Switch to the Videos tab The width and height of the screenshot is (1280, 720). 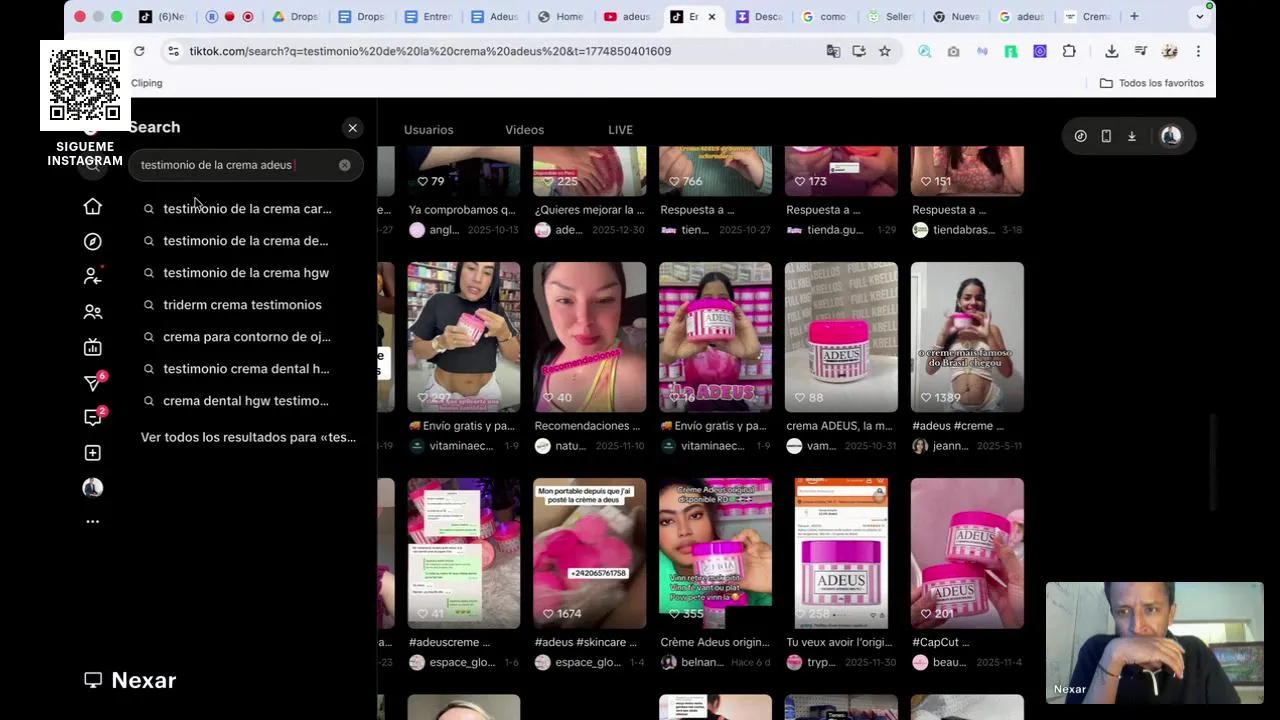524,130
